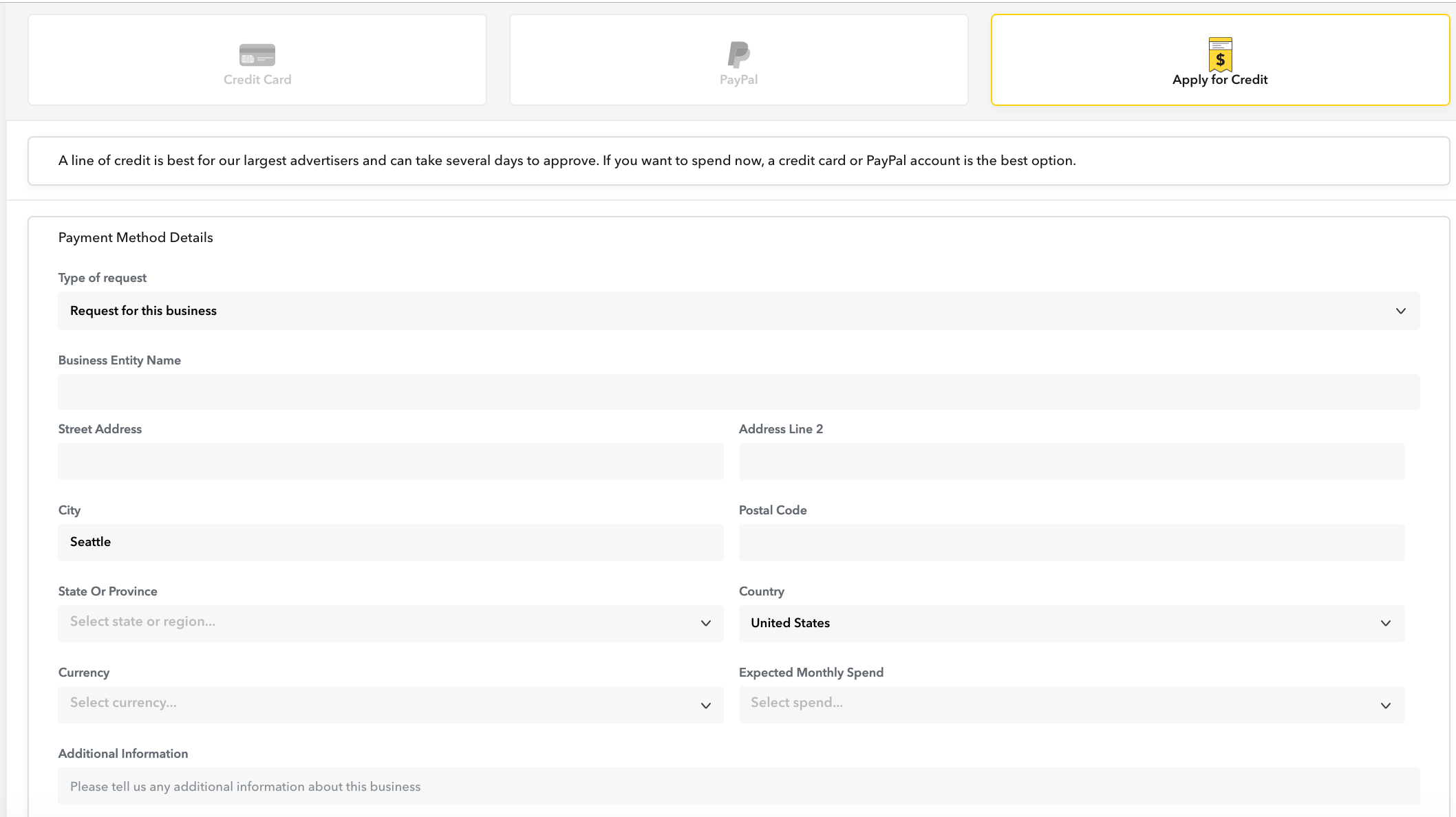Click the credit card icon
The width and height of the screenshot is (1456, 817).
(257, 54)
